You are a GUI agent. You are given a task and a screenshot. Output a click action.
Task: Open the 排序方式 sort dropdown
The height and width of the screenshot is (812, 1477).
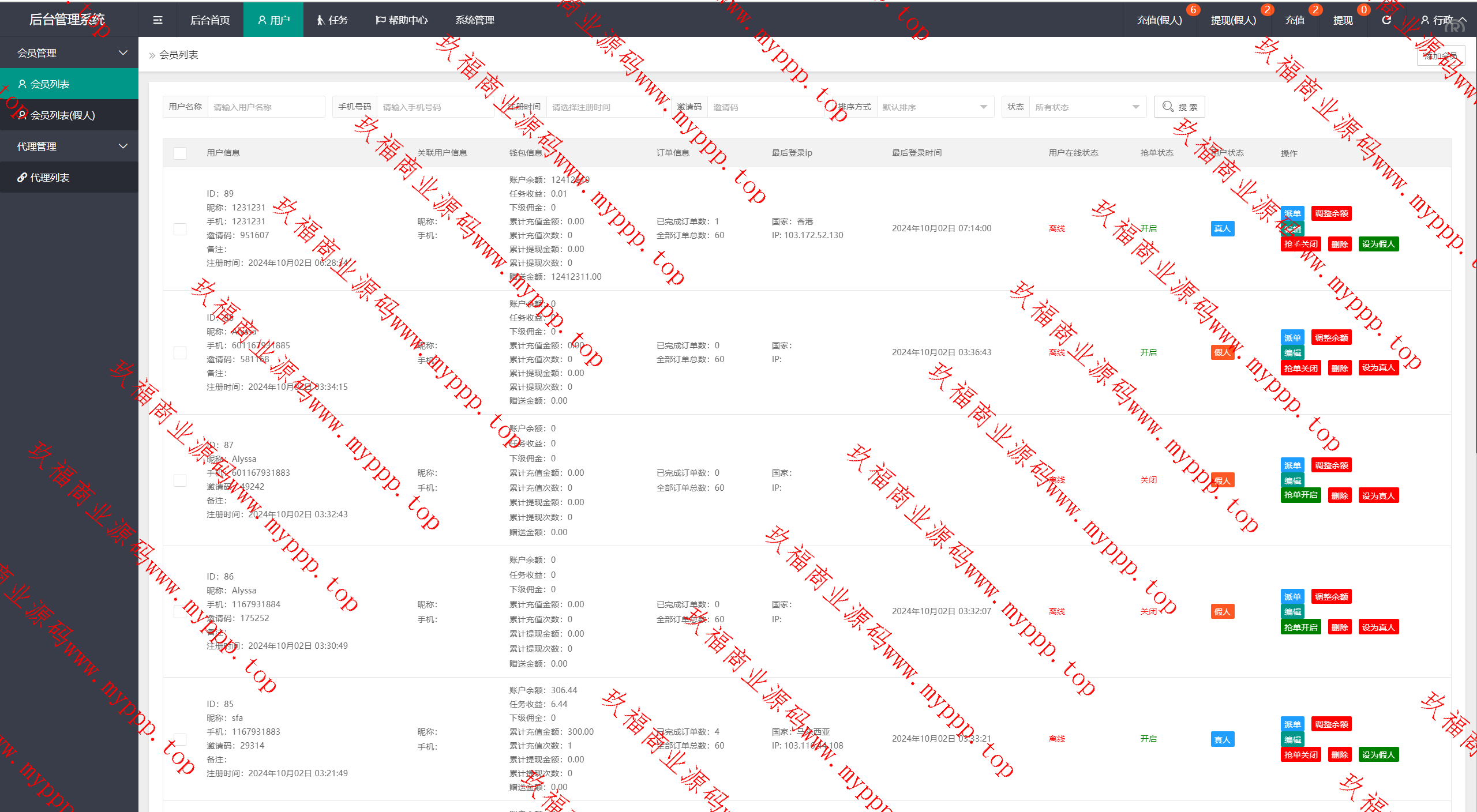click(934, 107)
